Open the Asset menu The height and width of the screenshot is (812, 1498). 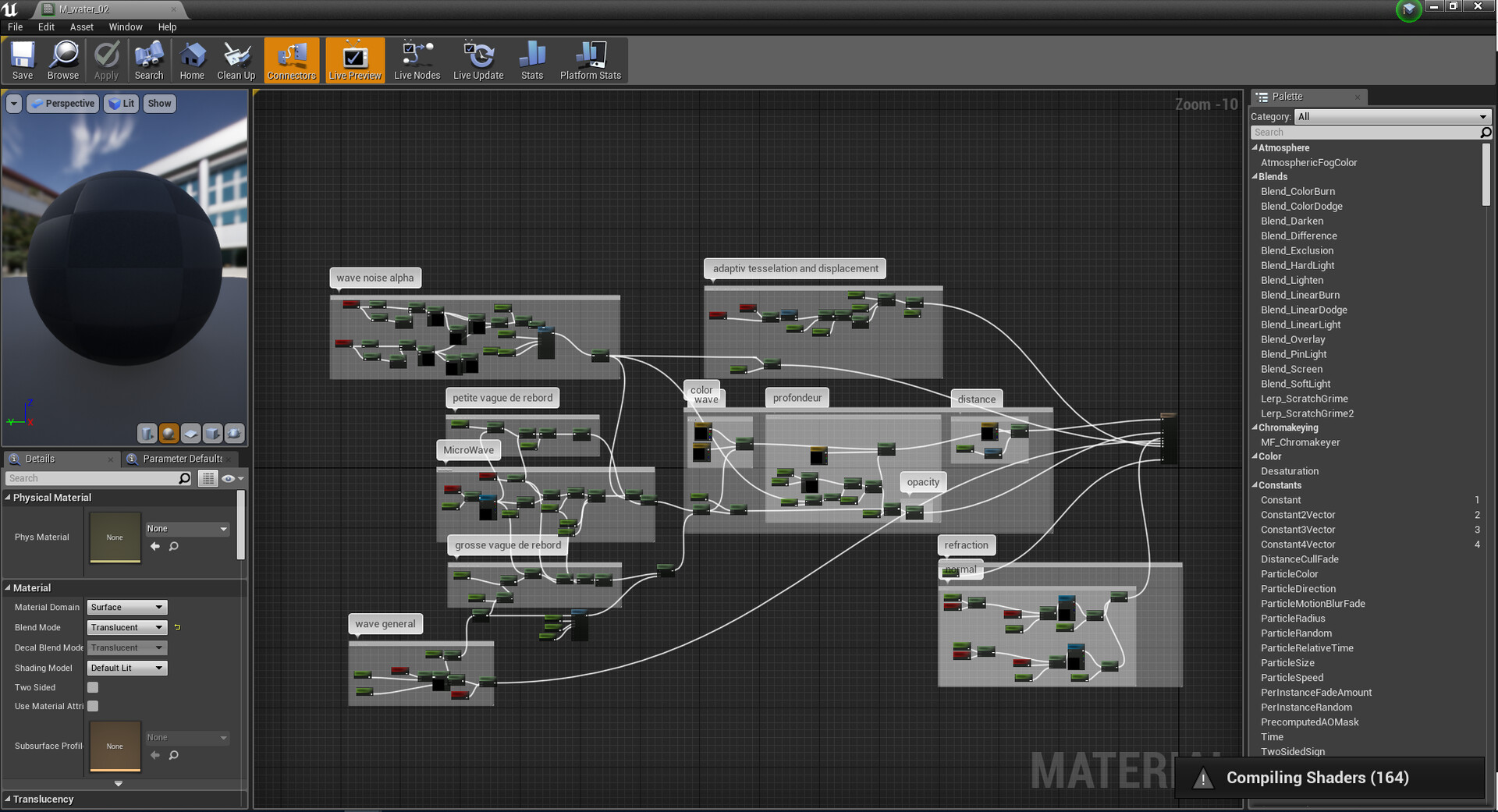[81, 27]
